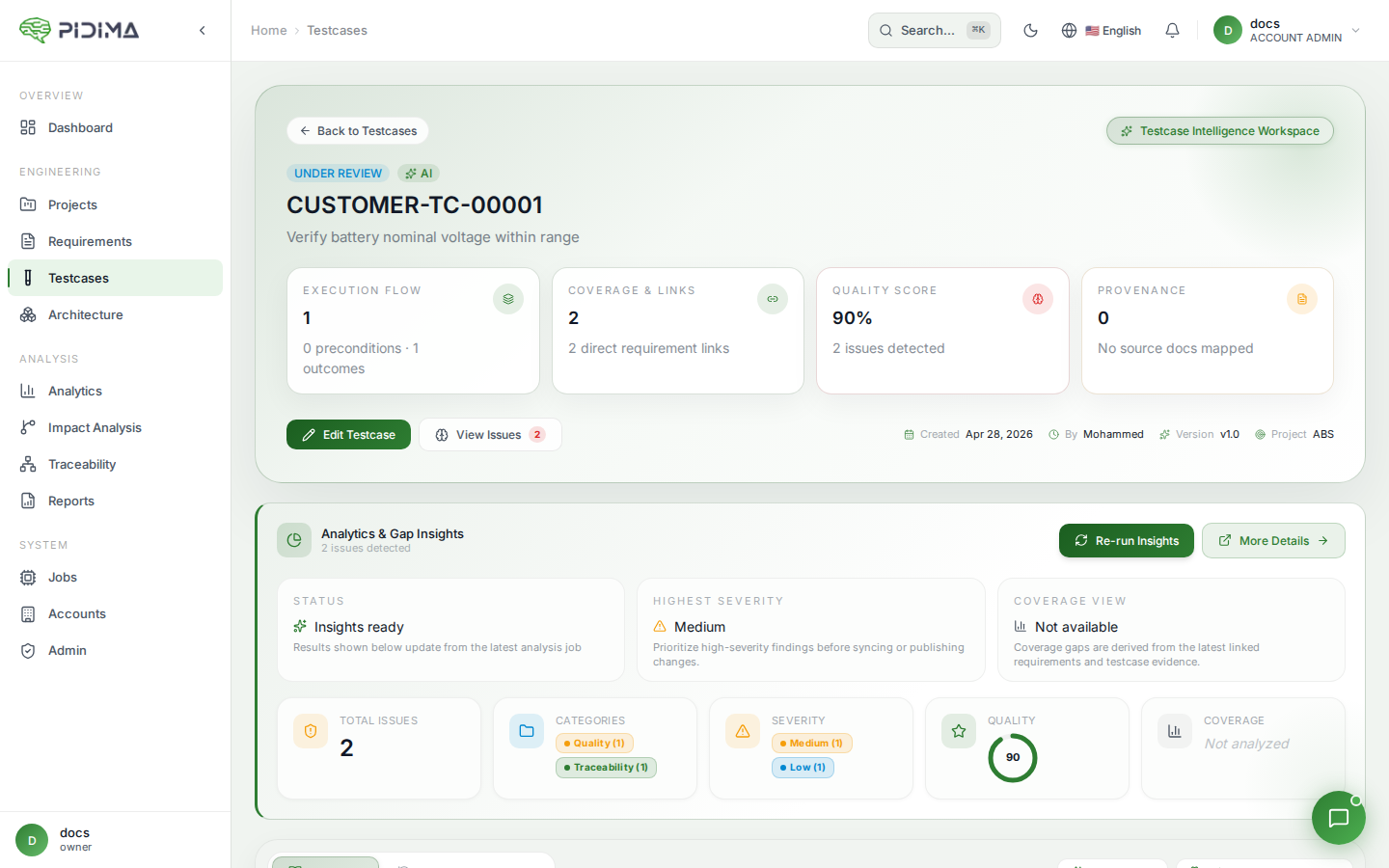
Task: Click the Coverage View chart icon
Action: pyautogui.click(x=1021, y=626)
